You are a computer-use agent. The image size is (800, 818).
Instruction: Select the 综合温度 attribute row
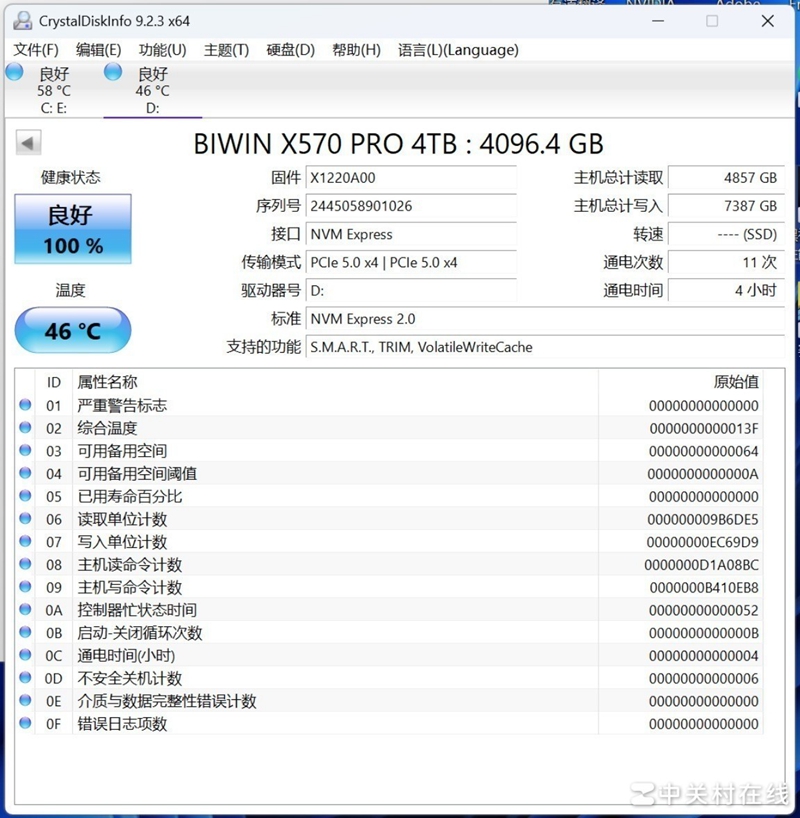389,428
